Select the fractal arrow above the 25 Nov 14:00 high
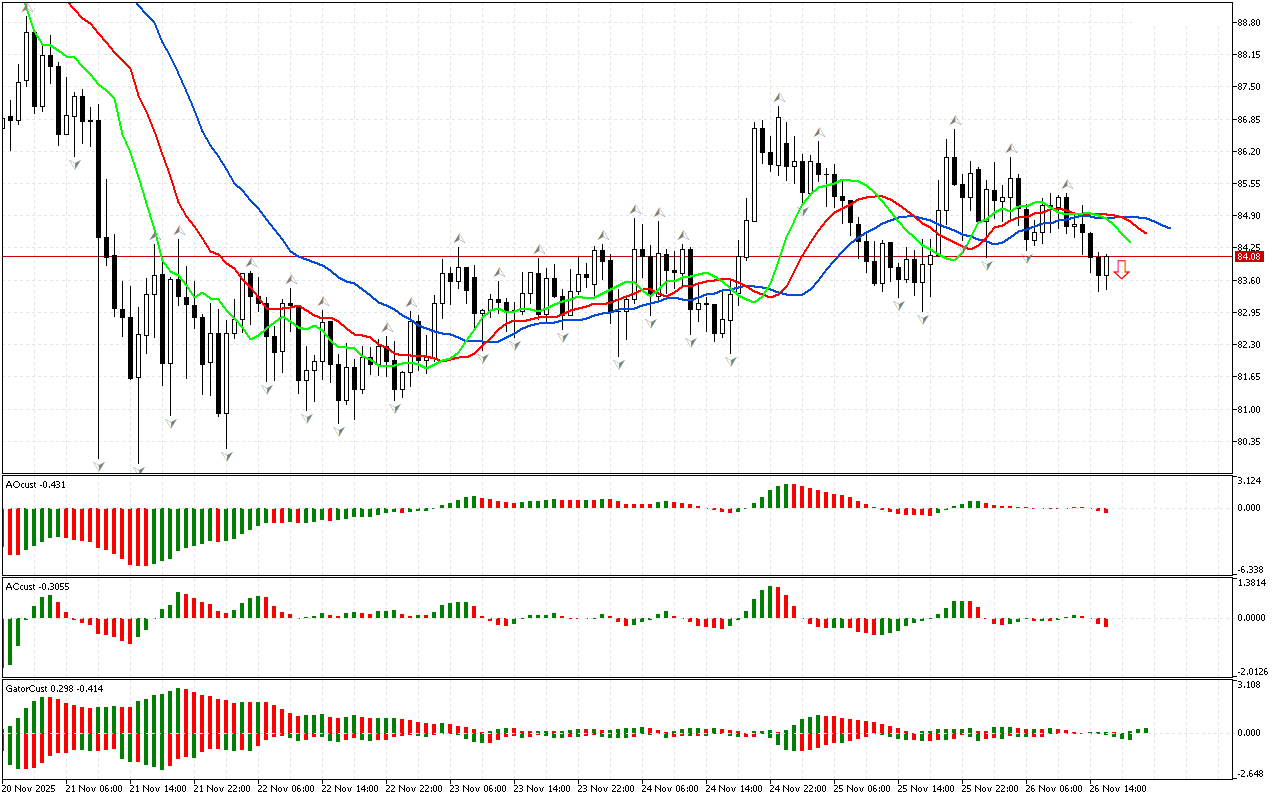This screenshot has height=800, width=1280. pyautogui.click(x=955, y=120)
